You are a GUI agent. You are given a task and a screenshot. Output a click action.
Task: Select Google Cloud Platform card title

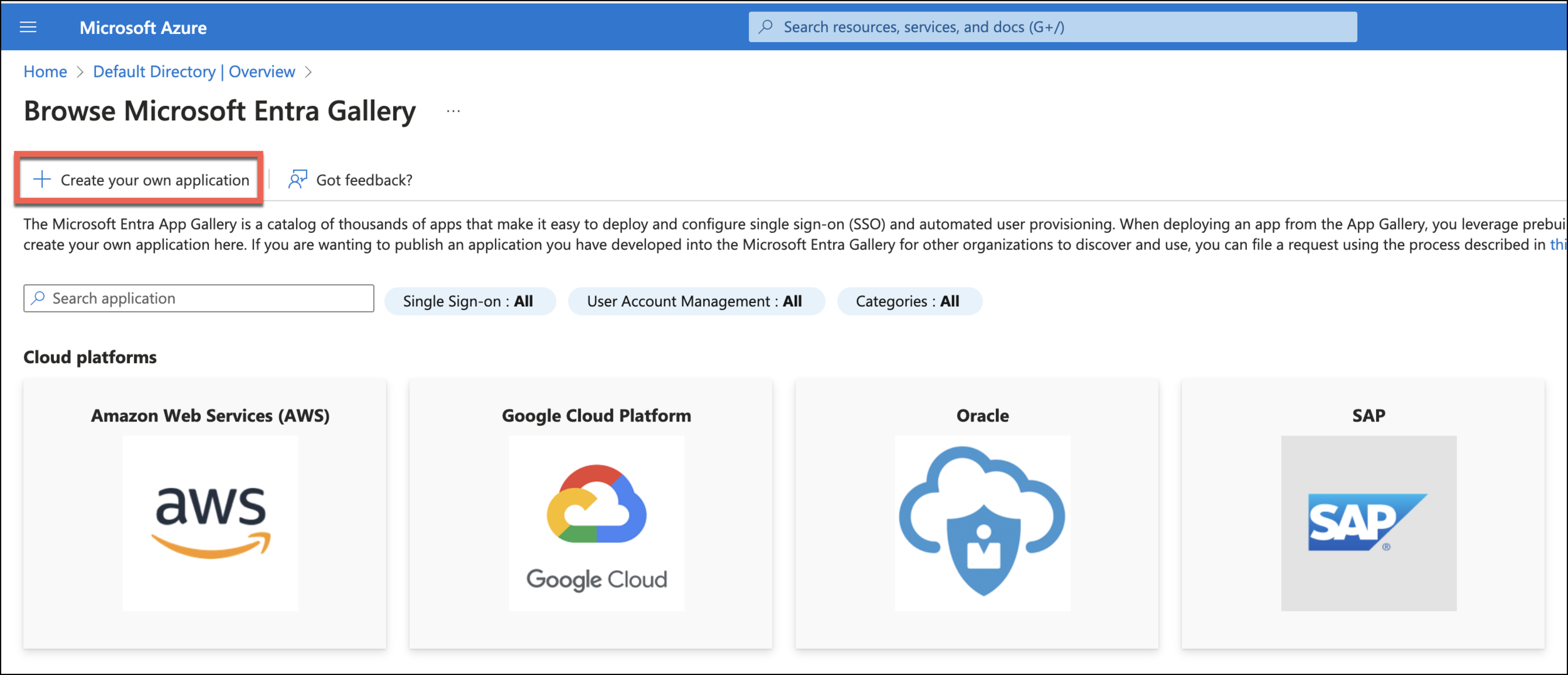coord(596,415)
